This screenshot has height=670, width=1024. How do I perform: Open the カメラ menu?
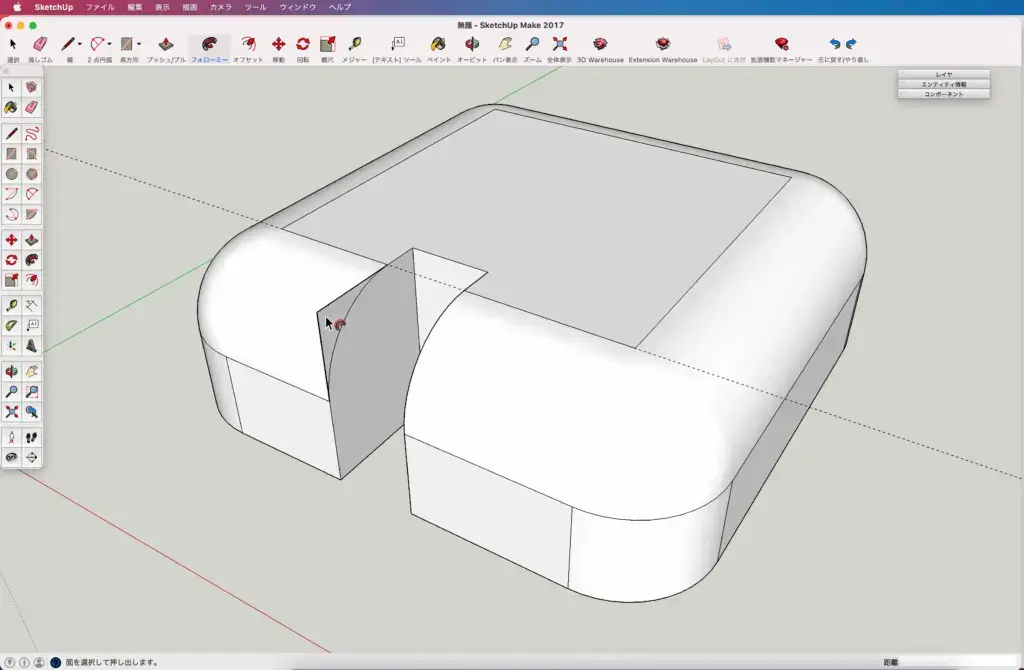[220, 7]
